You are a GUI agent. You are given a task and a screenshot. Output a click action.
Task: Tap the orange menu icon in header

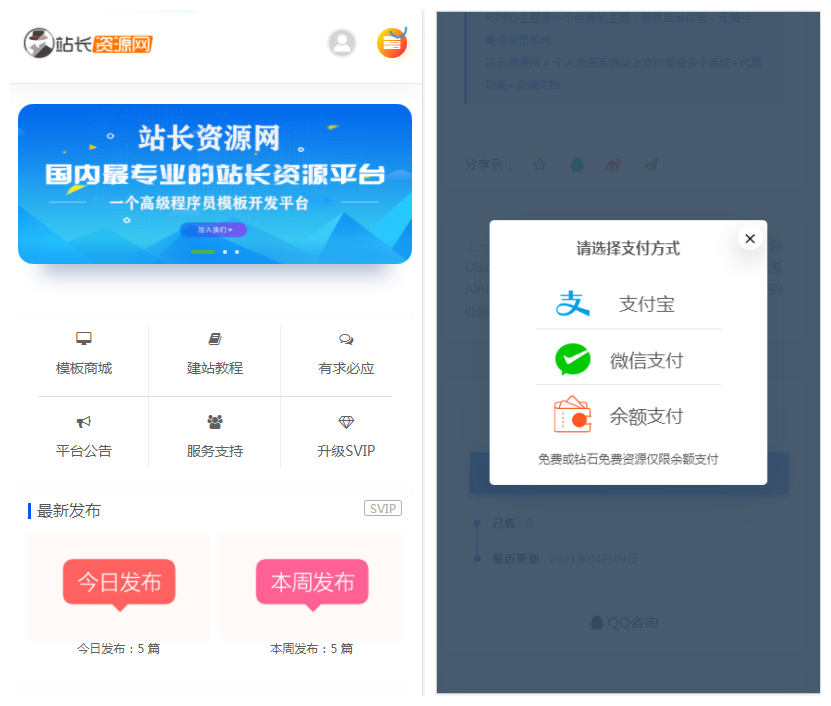[392, 42]
